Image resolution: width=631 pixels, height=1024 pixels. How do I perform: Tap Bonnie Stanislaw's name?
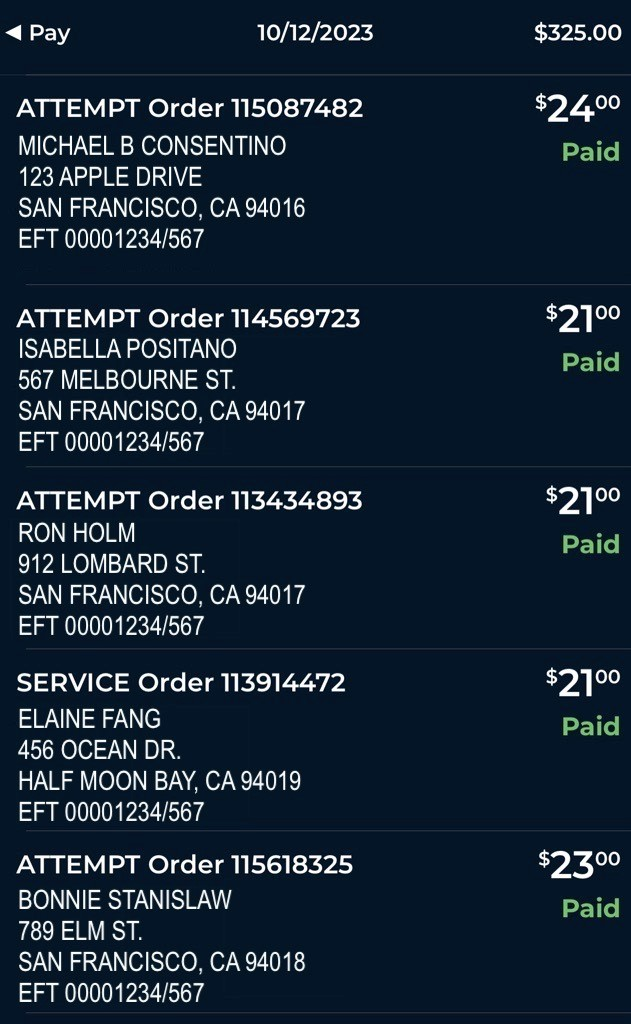(x=124, y=900)
